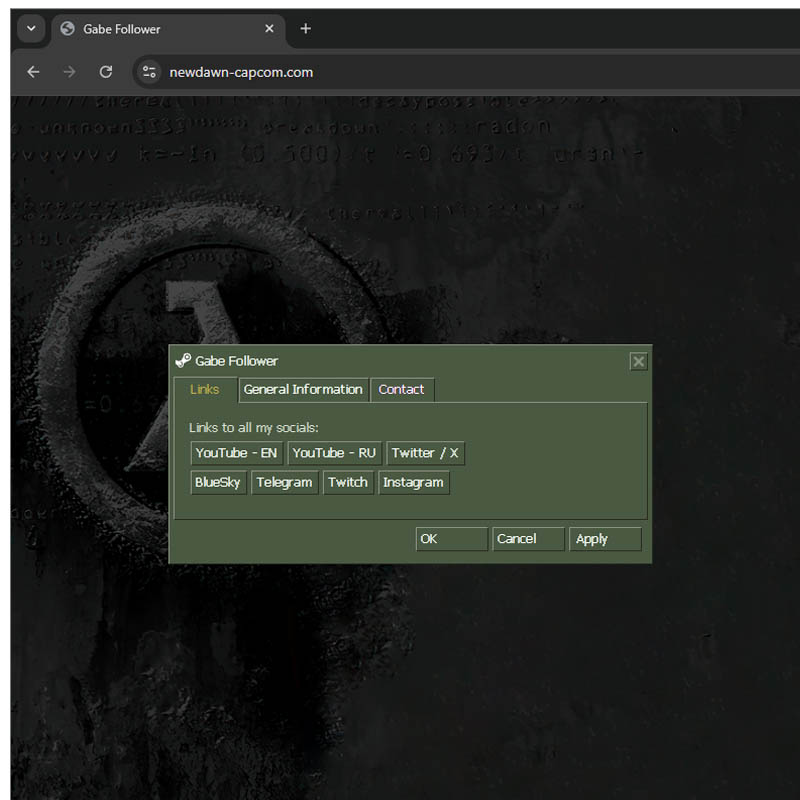Click the Steam logo icon in dialog title
This screenshot has width=800, height=800.
183,361
